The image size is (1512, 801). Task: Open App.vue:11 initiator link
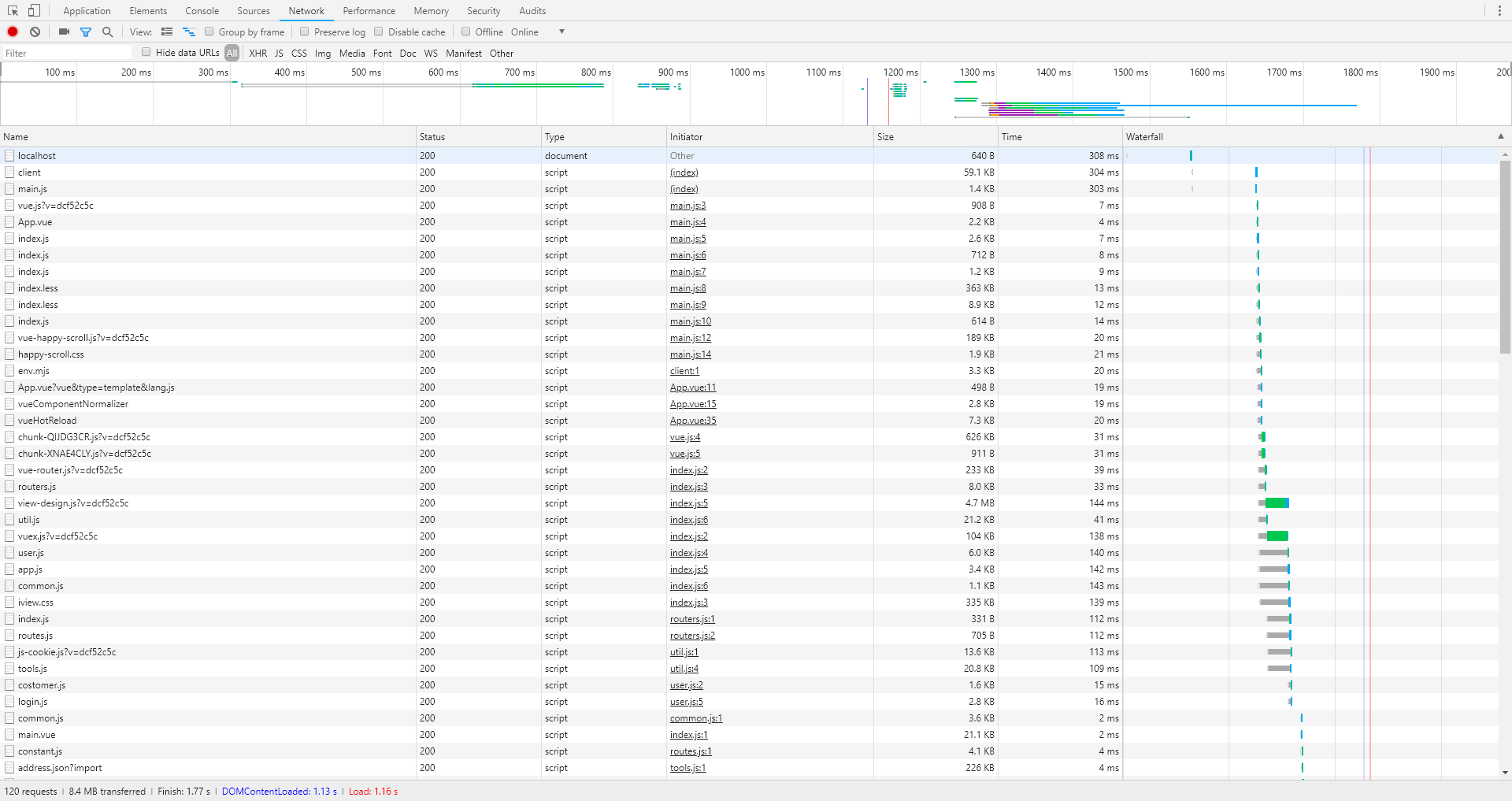coord(693,388)
